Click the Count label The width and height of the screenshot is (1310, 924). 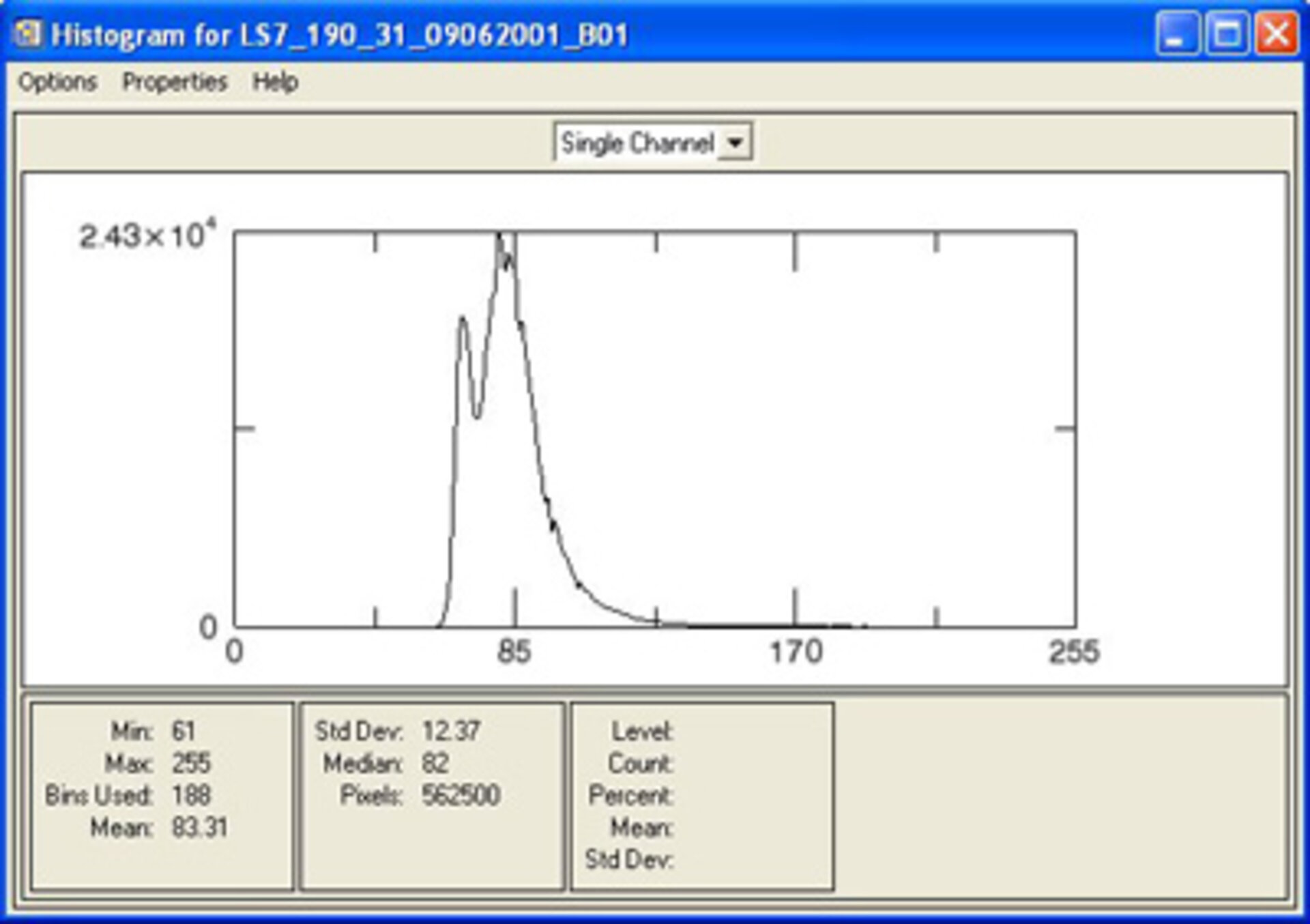[x=640, y=763]
